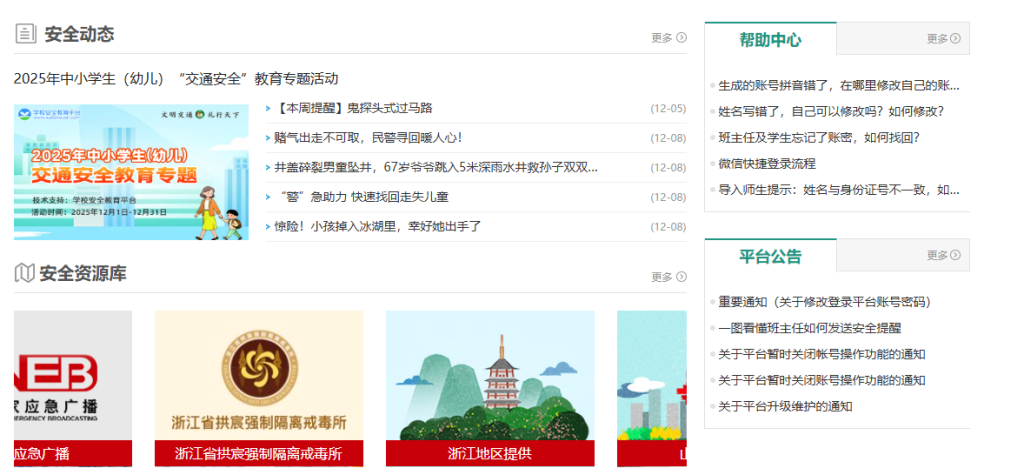
Task: Click the arrow icon beside 帮助中心 更多
Action: coord(955,39)
